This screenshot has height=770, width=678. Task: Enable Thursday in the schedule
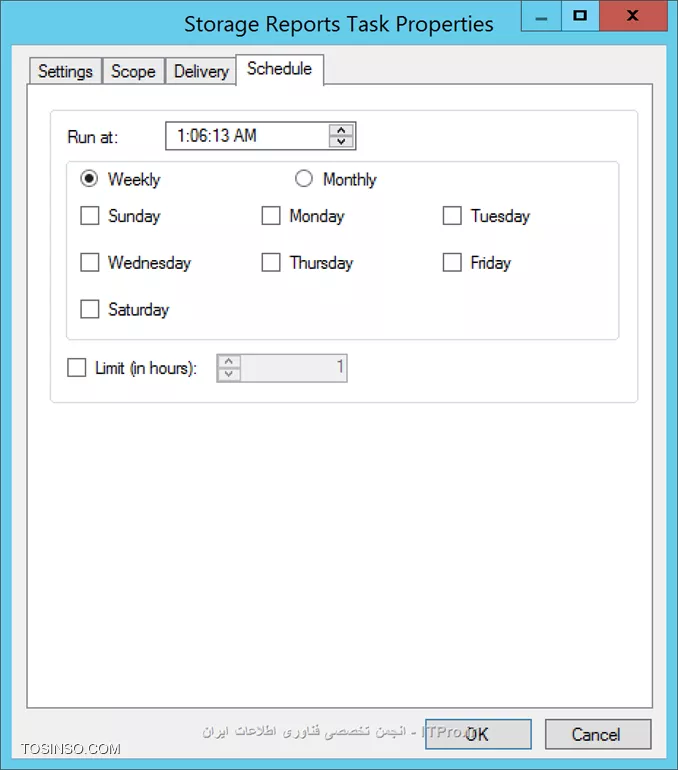(x=271, y=263)
